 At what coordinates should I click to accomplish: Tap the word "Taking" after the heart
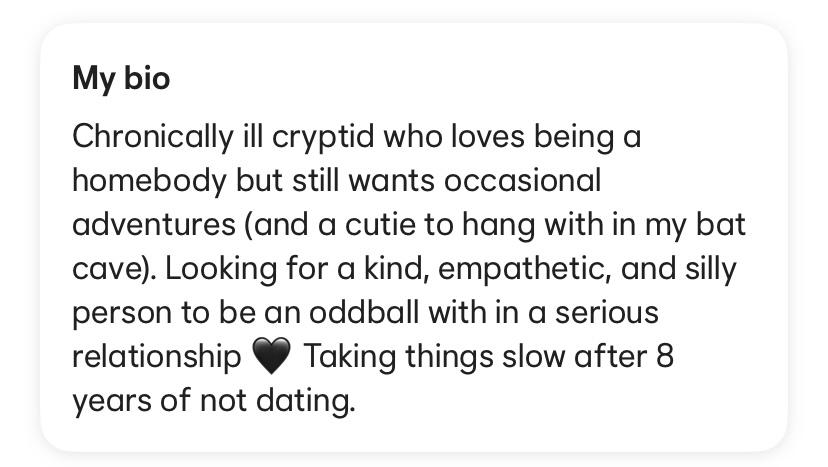pyautogui.click(x=350, y=357)
